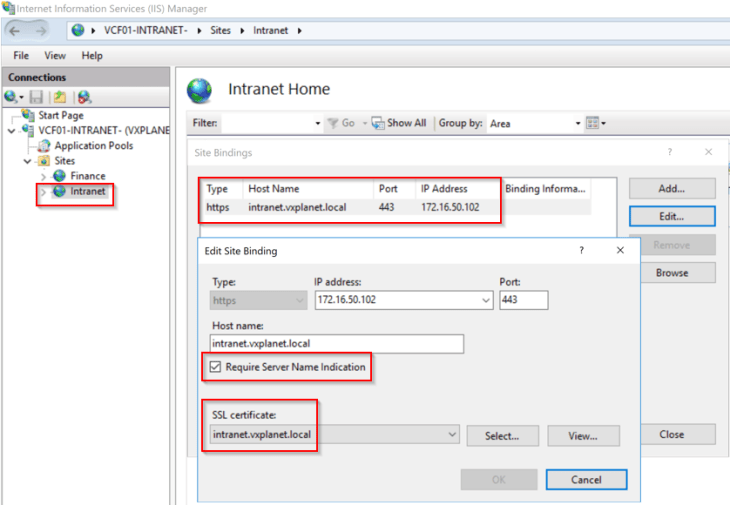Click the IP Address column header
The width and height of the screenshot is (730, 505).
pos(459,189)
